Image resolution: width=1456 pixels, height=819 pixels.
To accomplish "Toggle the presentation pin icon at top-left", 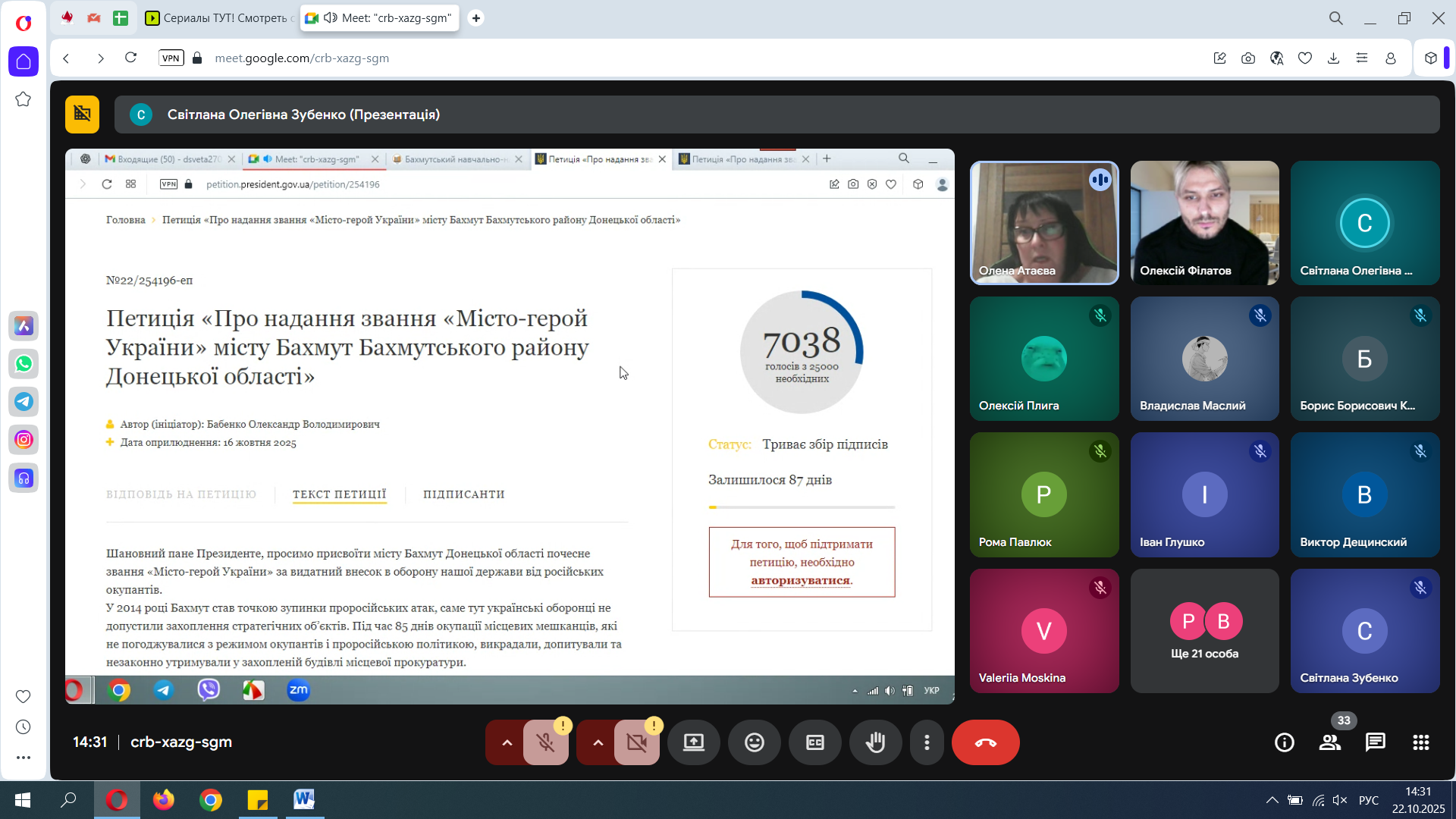I will pos(82,115).
